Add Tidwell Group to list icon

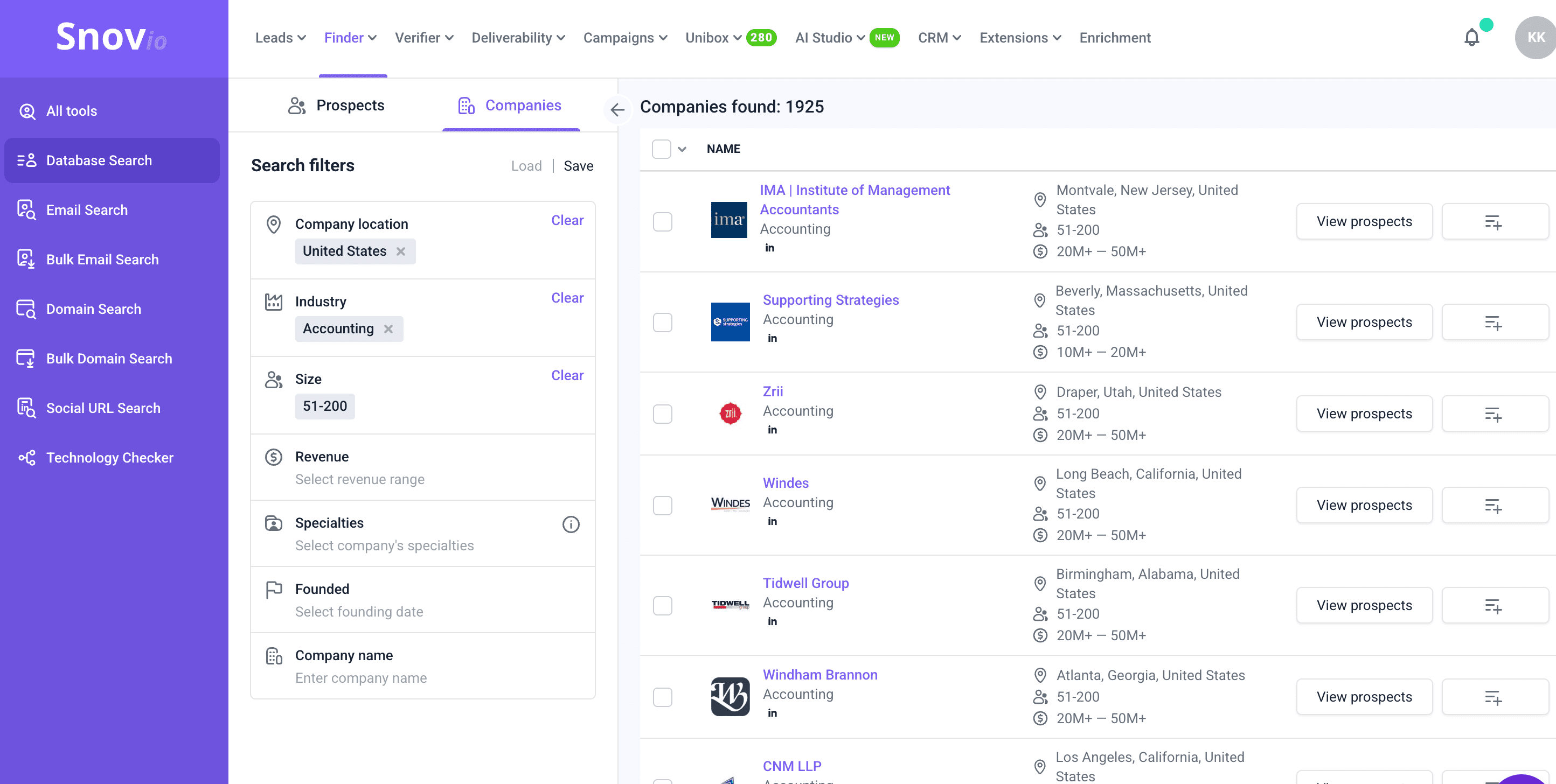click(x=1494, y=605)
